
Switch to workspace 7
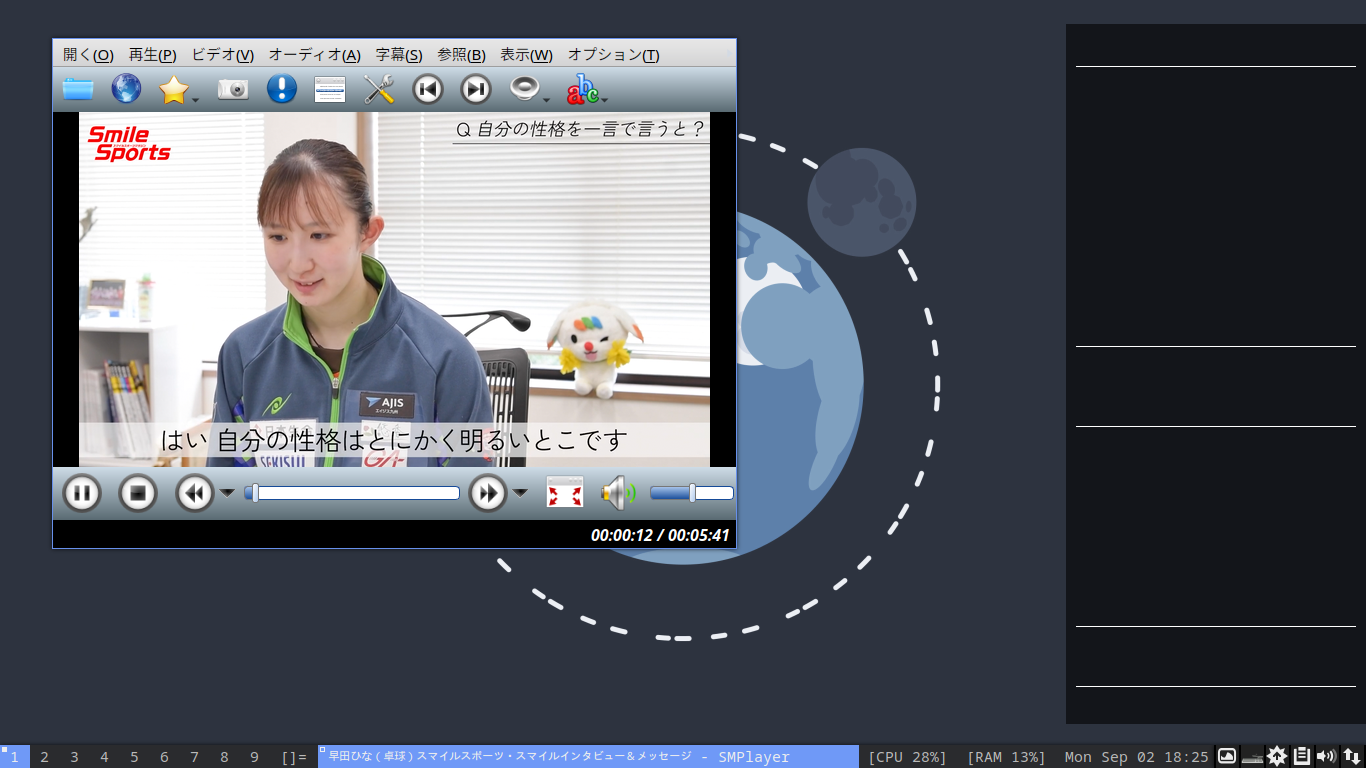195,757
